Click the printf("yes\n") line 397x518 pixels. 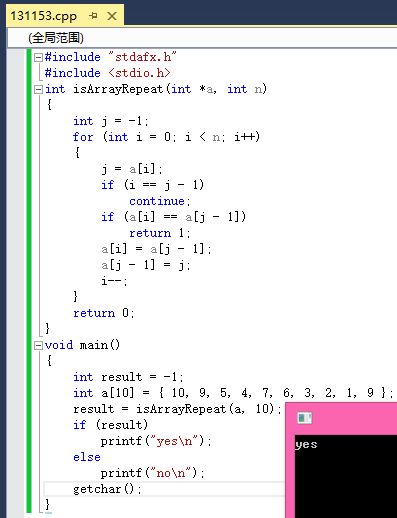point(156,441)
